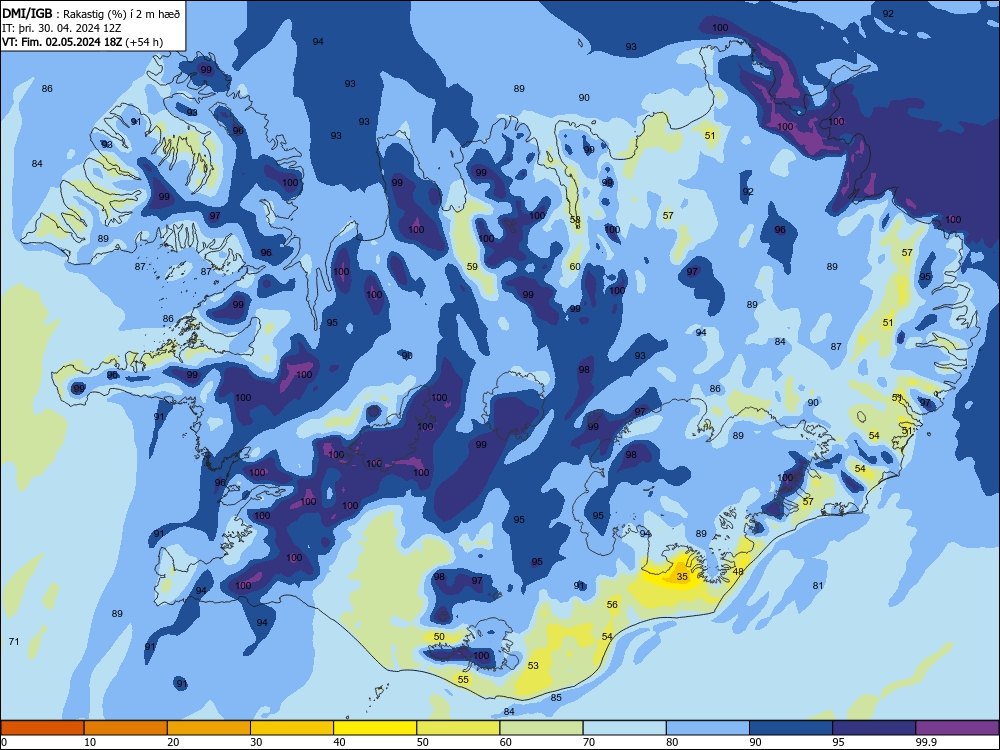Image resolution: width=1000 pixels, height=750 pixels.
Task: Click the '59' value on the map
Action: [472, 267]
